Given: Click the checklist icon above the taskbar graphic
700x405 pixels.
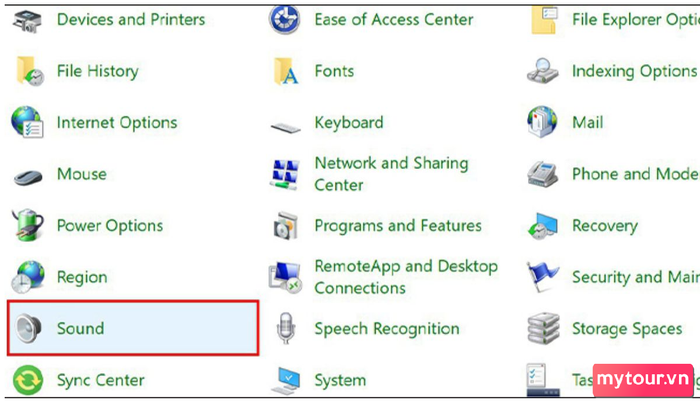Looking at the screenshot, I should (536, 376).
